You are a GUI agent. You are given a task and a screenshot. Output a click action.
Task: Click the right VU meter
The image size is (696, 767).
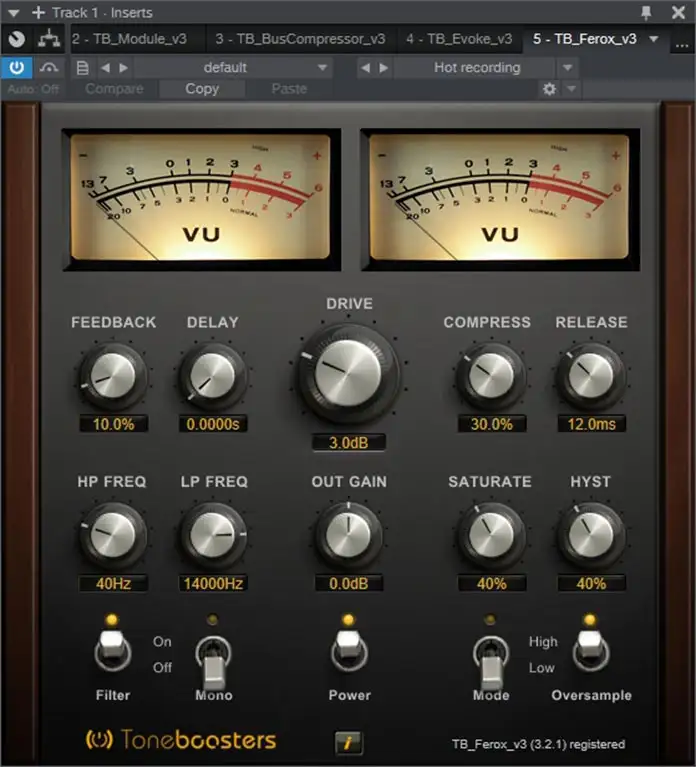click(x=499, y=198)
